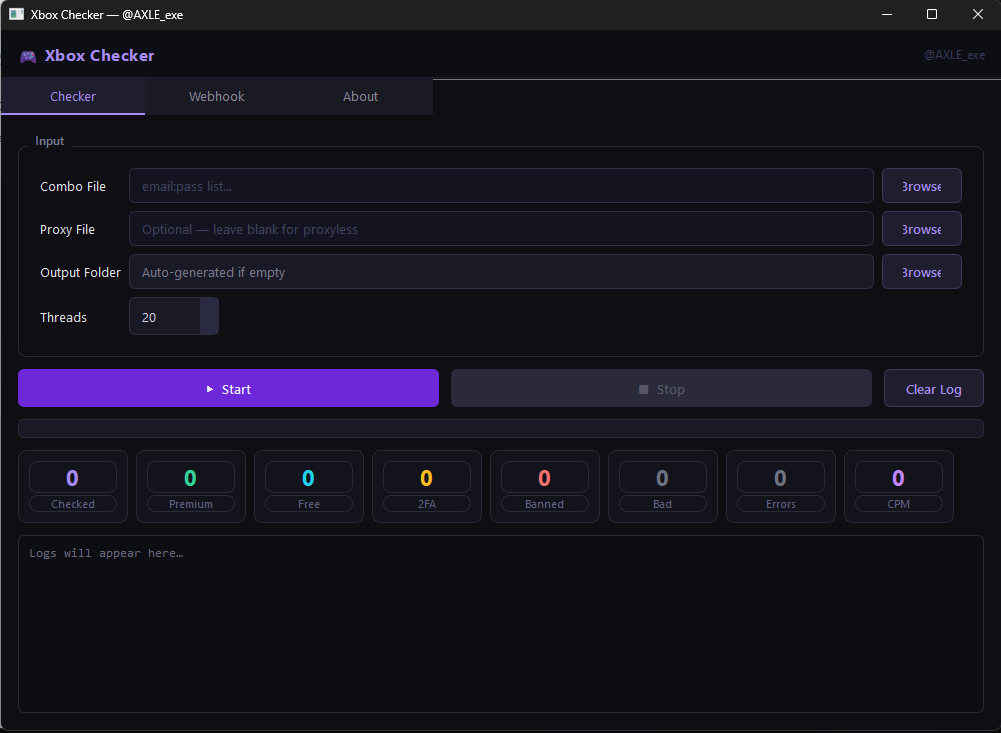Click the "Xbox Checker" heading text
The height and width of the screenshot is (733, 1001).
(100, 56)
